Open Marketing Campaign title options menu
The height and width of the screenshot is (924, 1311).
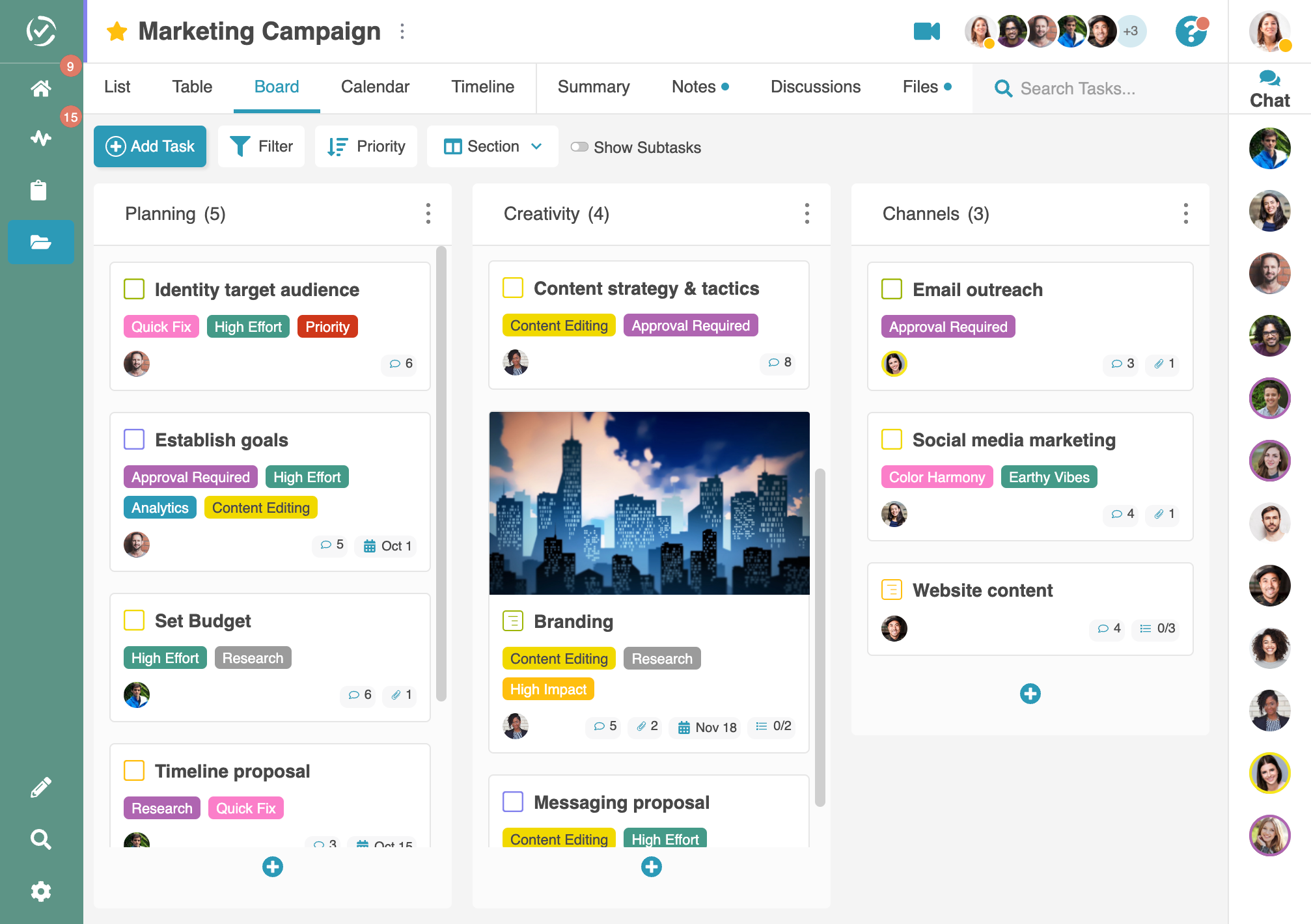pos(402,31)
